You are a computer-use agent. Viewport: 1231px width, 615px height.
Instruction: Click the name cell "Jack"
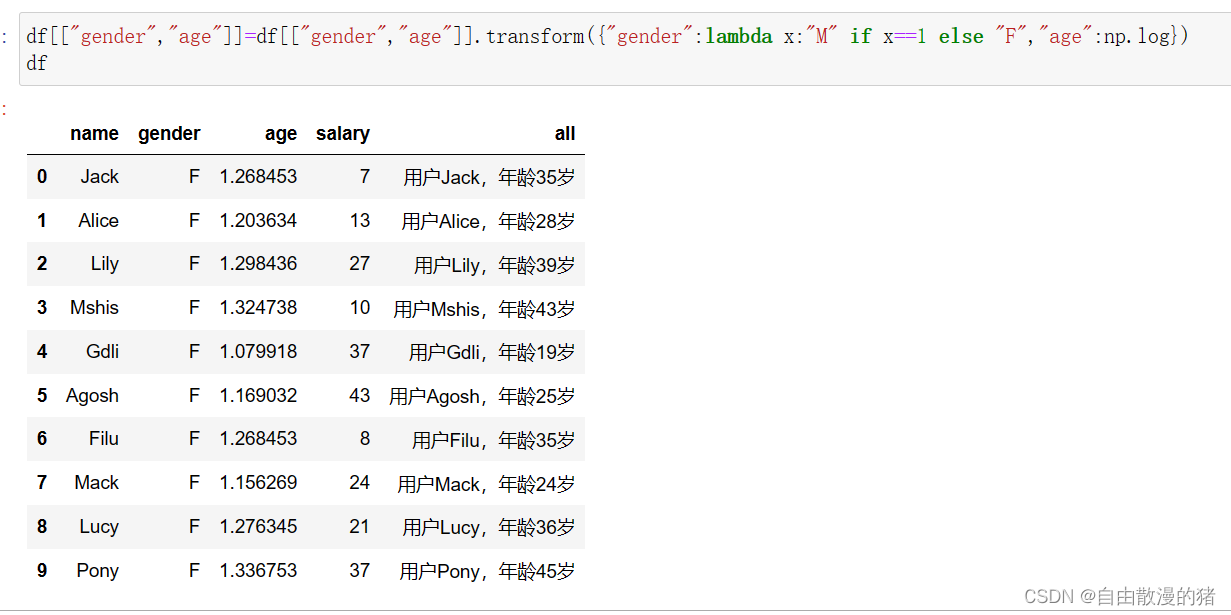(100, 177)
